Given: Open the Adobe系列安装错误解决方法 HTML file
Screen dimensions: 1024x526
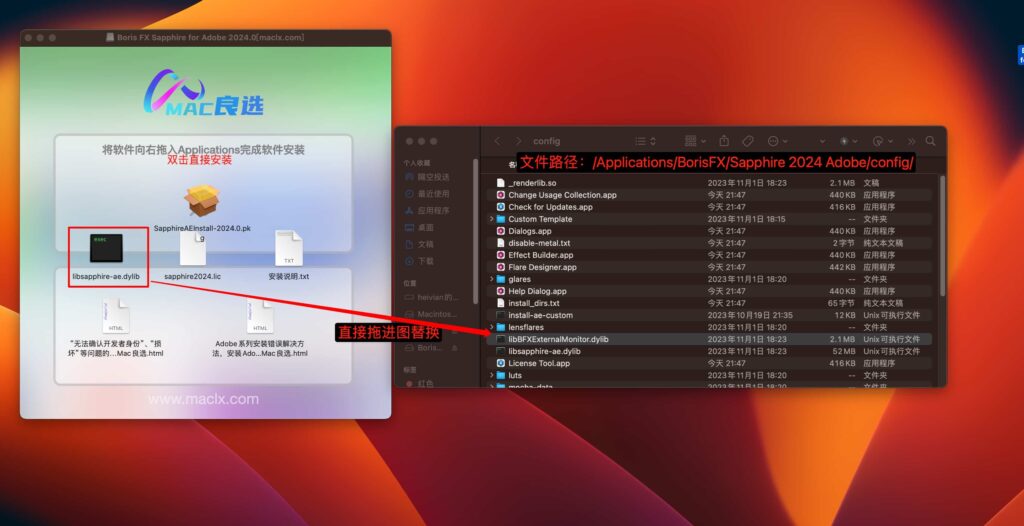Looking at the screenshot, I should 259,316.
